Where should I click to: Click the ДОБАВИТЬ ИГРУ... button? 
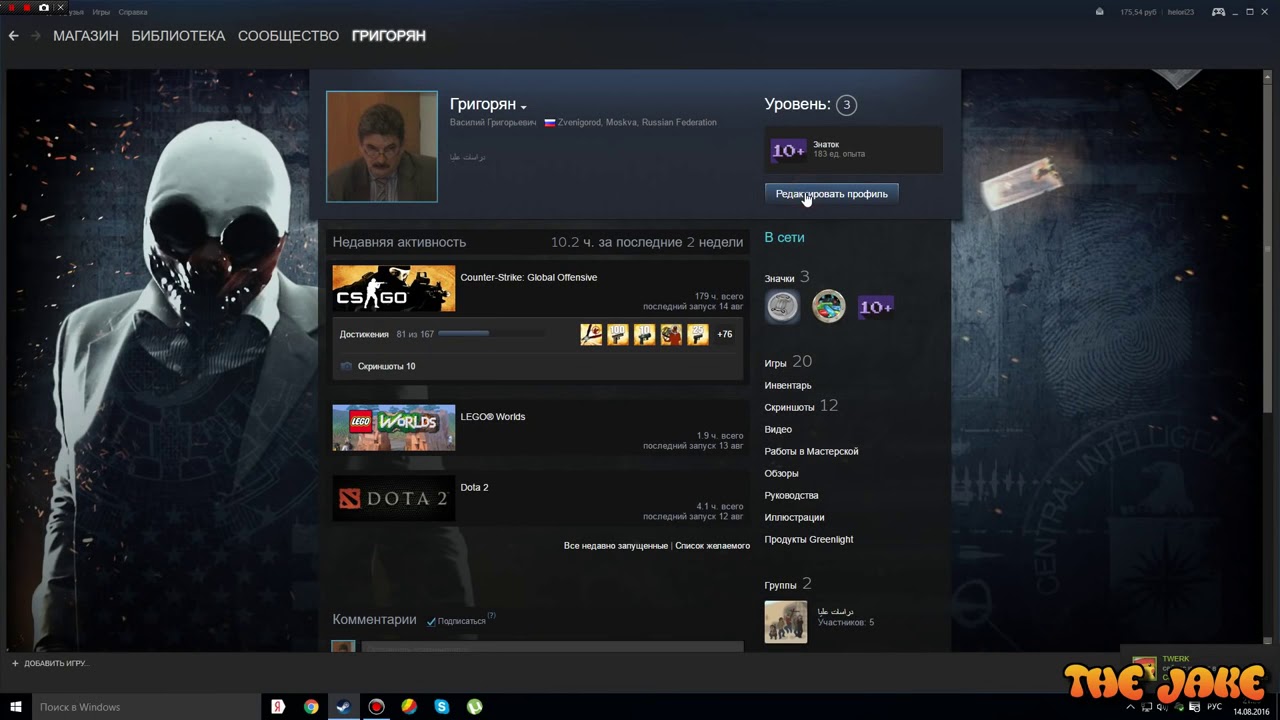49,663
